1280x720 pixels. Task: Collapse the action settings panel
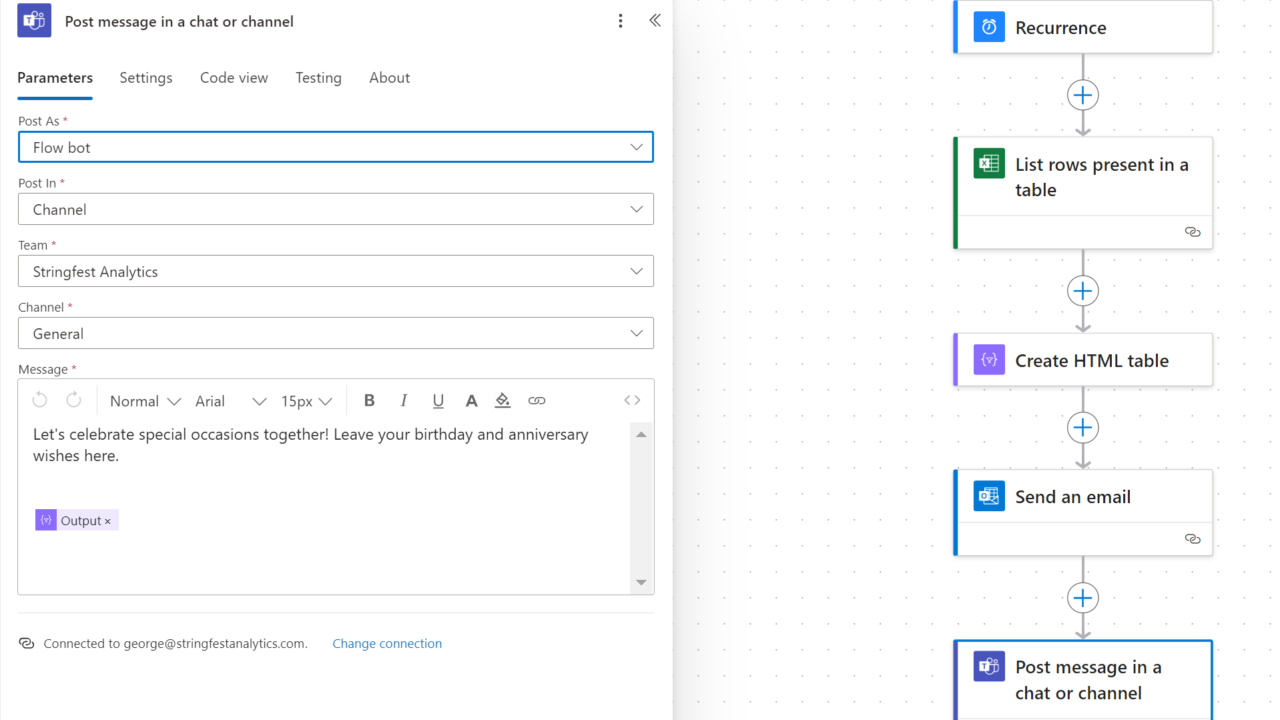[655, 21]
